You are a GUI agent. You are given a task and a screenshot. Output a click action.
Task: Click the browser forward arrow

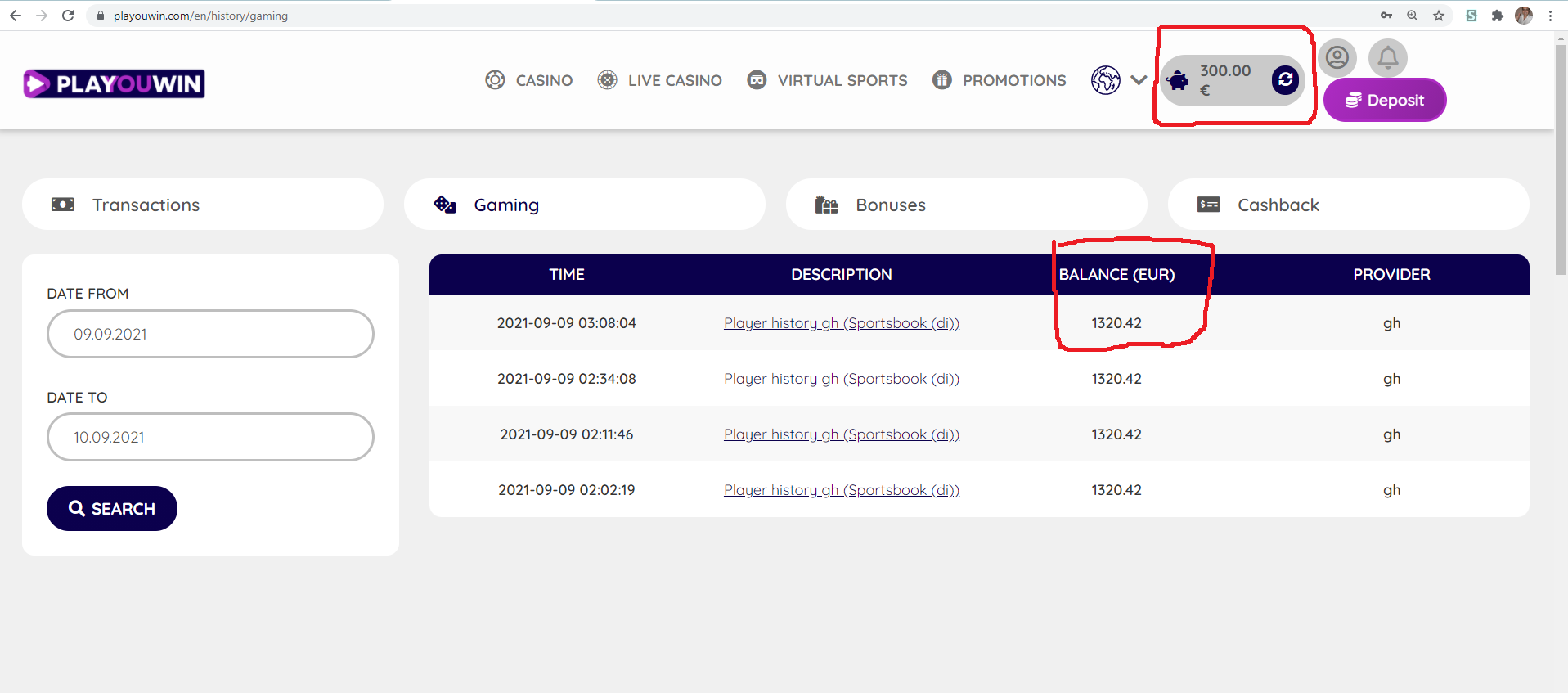tap(42, 16)
